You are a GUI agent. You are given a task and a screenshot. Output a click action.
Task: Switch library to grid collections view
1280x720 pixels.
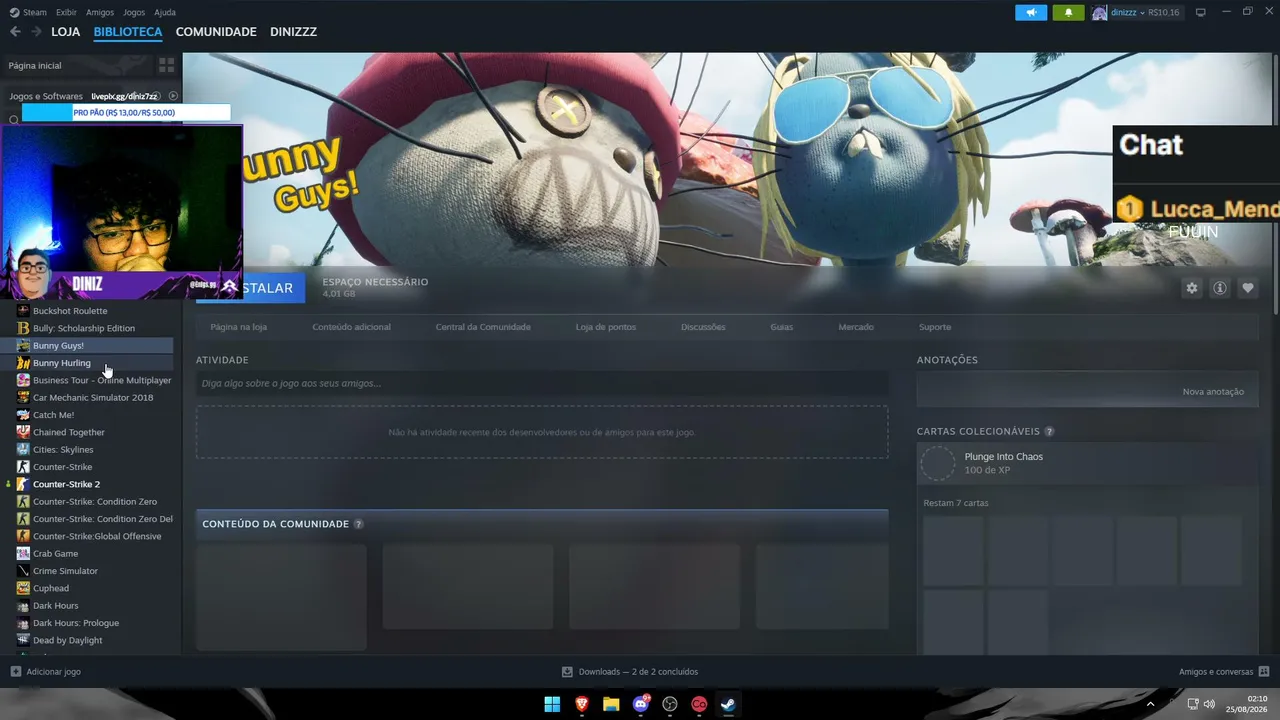coord(166,65)
